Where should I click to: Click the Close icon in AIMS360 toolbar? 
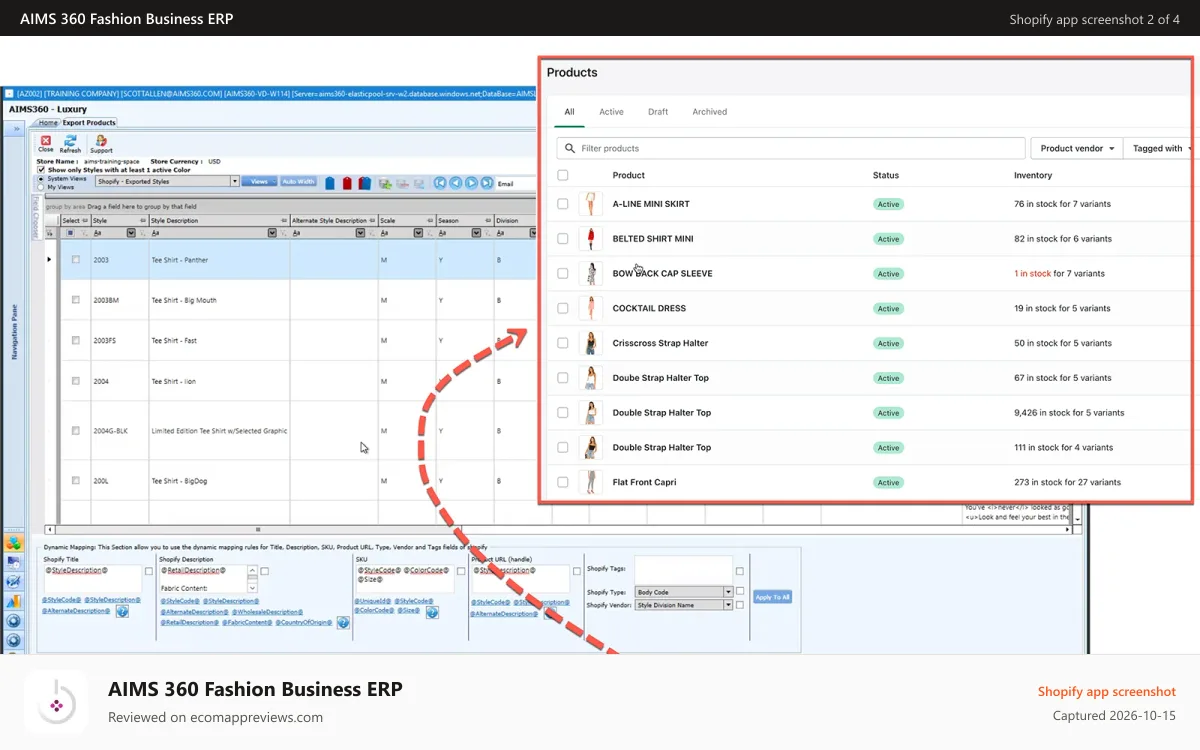click(x=45, y=141)
